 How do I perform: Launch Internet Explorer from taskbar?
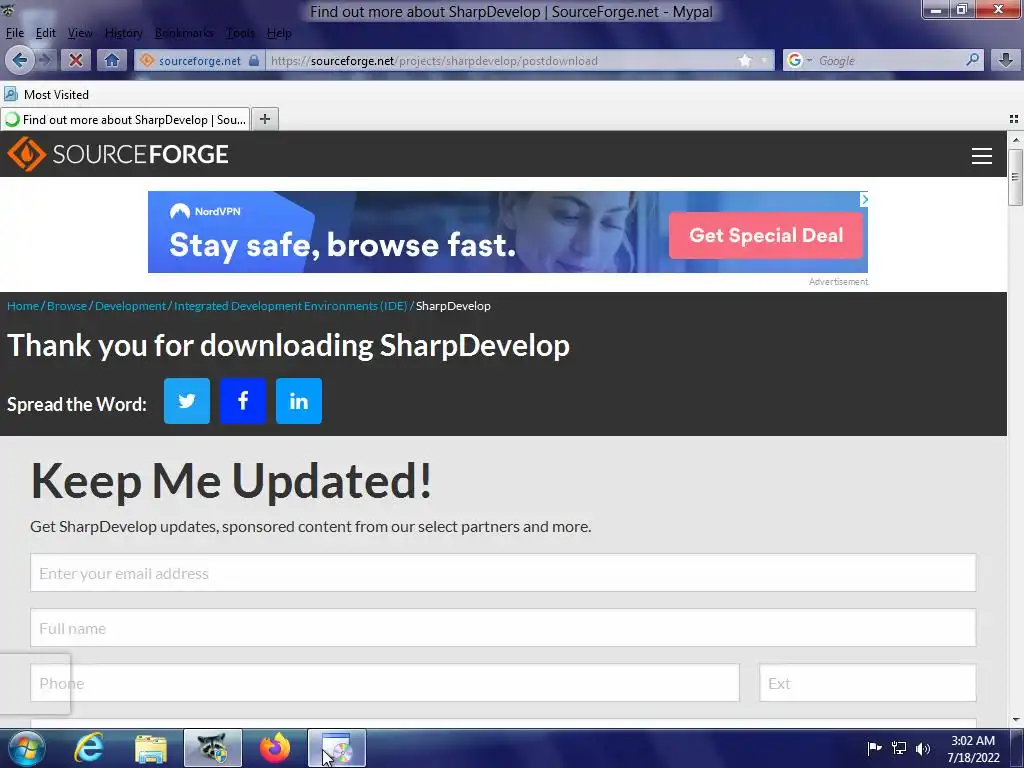pyautogui.click(x=89, y=748)
